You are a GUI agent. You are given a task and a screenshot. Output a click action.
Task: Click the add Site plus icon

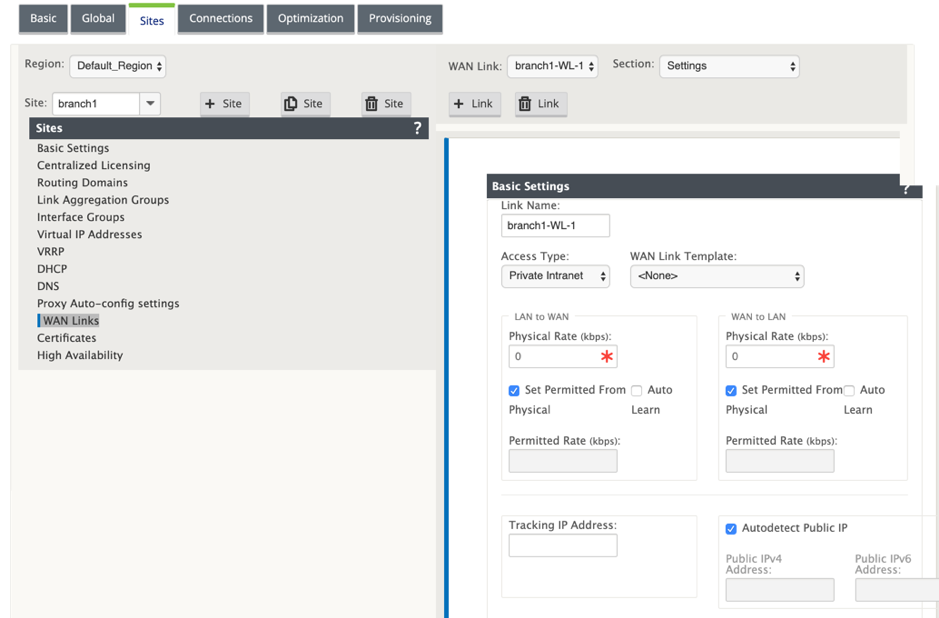(x=210, y=104)
